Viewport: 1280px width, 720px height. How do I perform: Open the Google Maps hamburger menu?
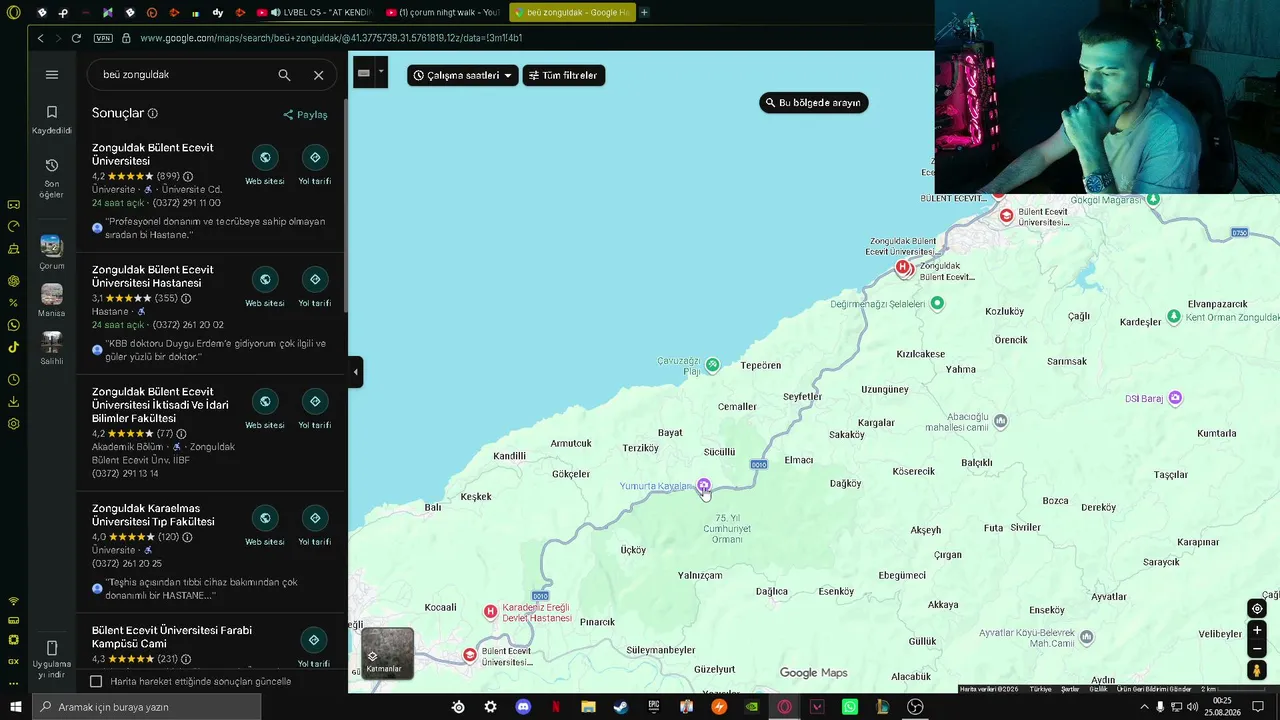pos(52,75)
